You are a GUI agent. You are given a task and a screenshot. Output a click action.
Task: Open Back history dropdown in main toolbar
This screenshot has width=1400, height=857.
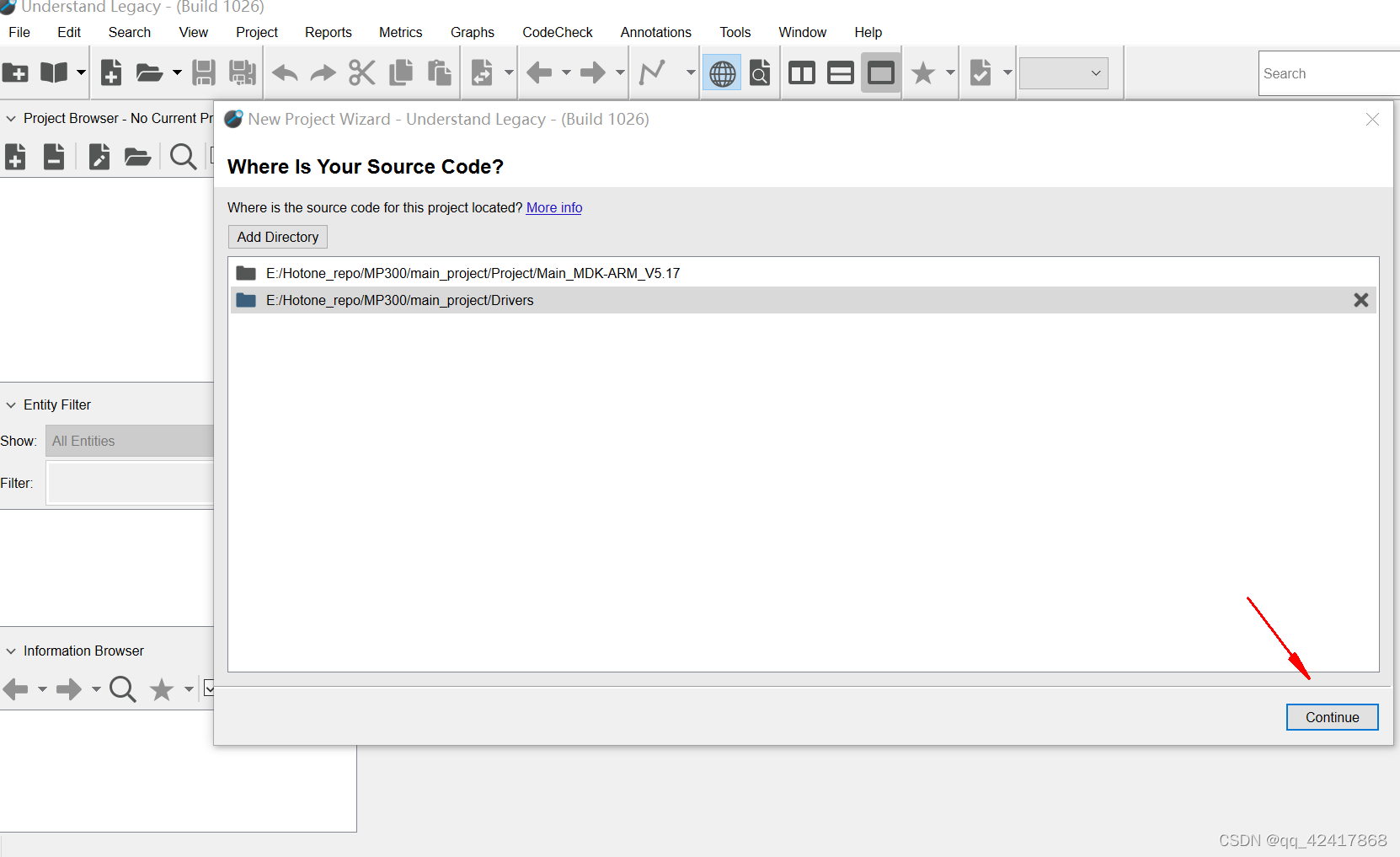566,73
